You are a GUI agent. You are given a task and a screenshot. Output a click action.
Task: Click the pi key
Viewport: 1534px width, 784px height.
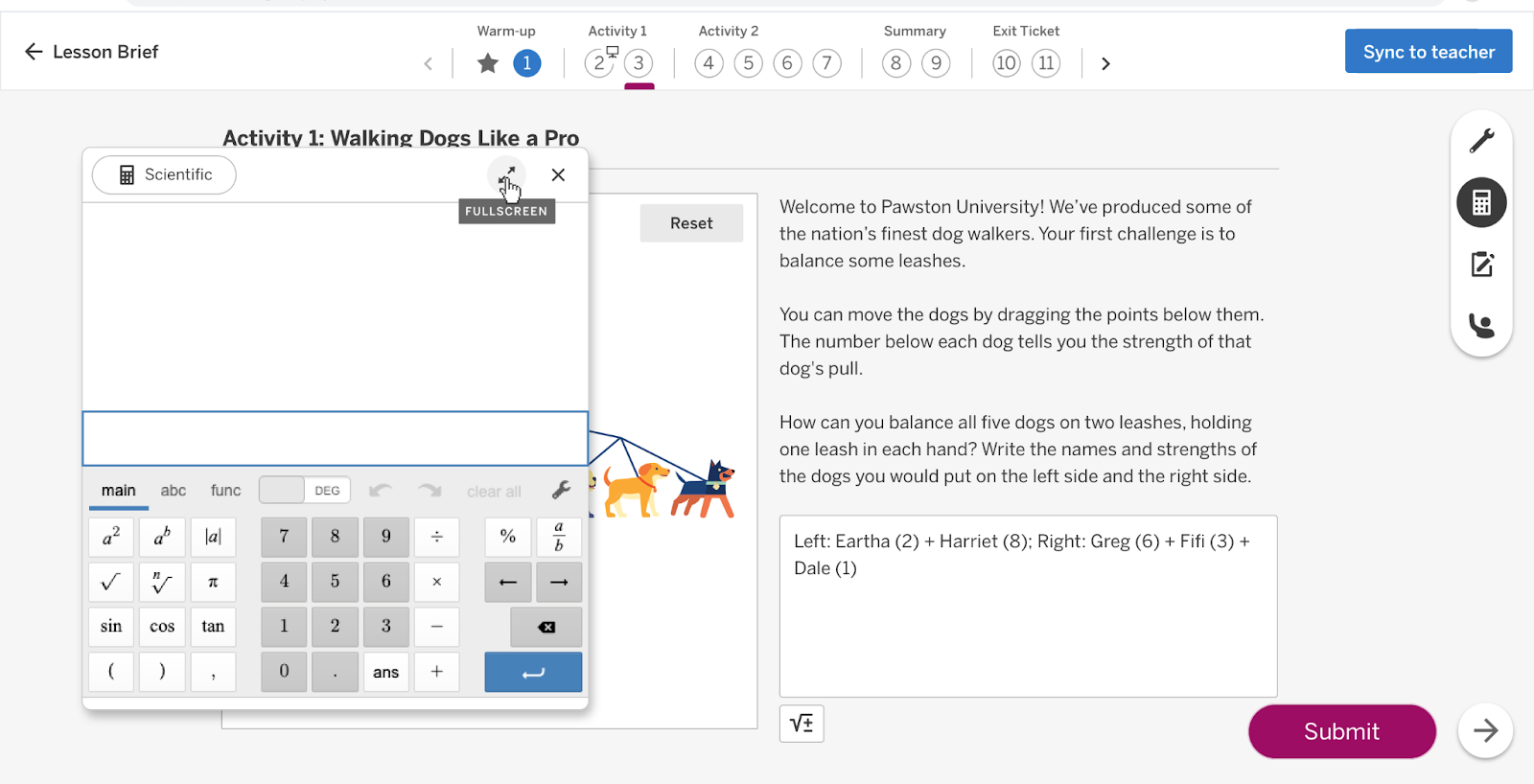tap(213, 582)
